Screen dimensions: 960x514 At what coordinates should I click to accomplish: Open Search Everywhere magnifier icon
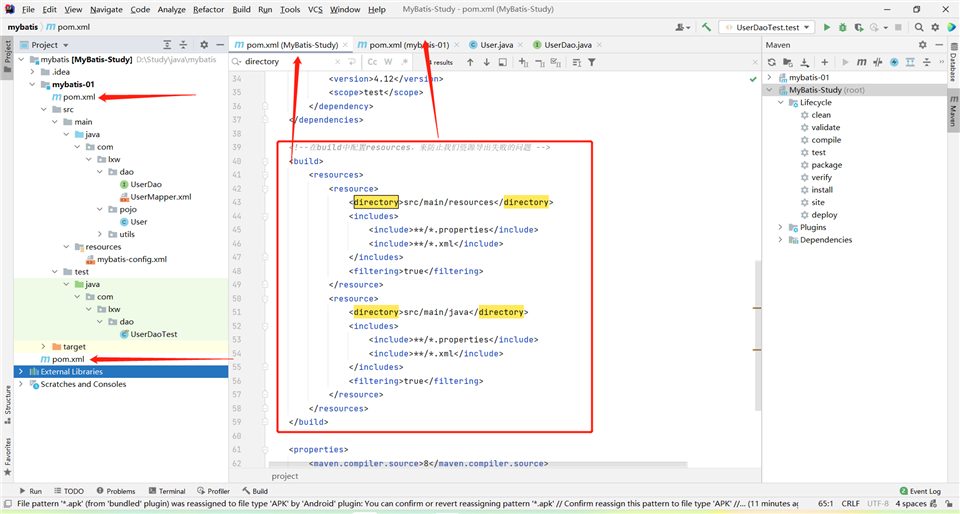919,27
